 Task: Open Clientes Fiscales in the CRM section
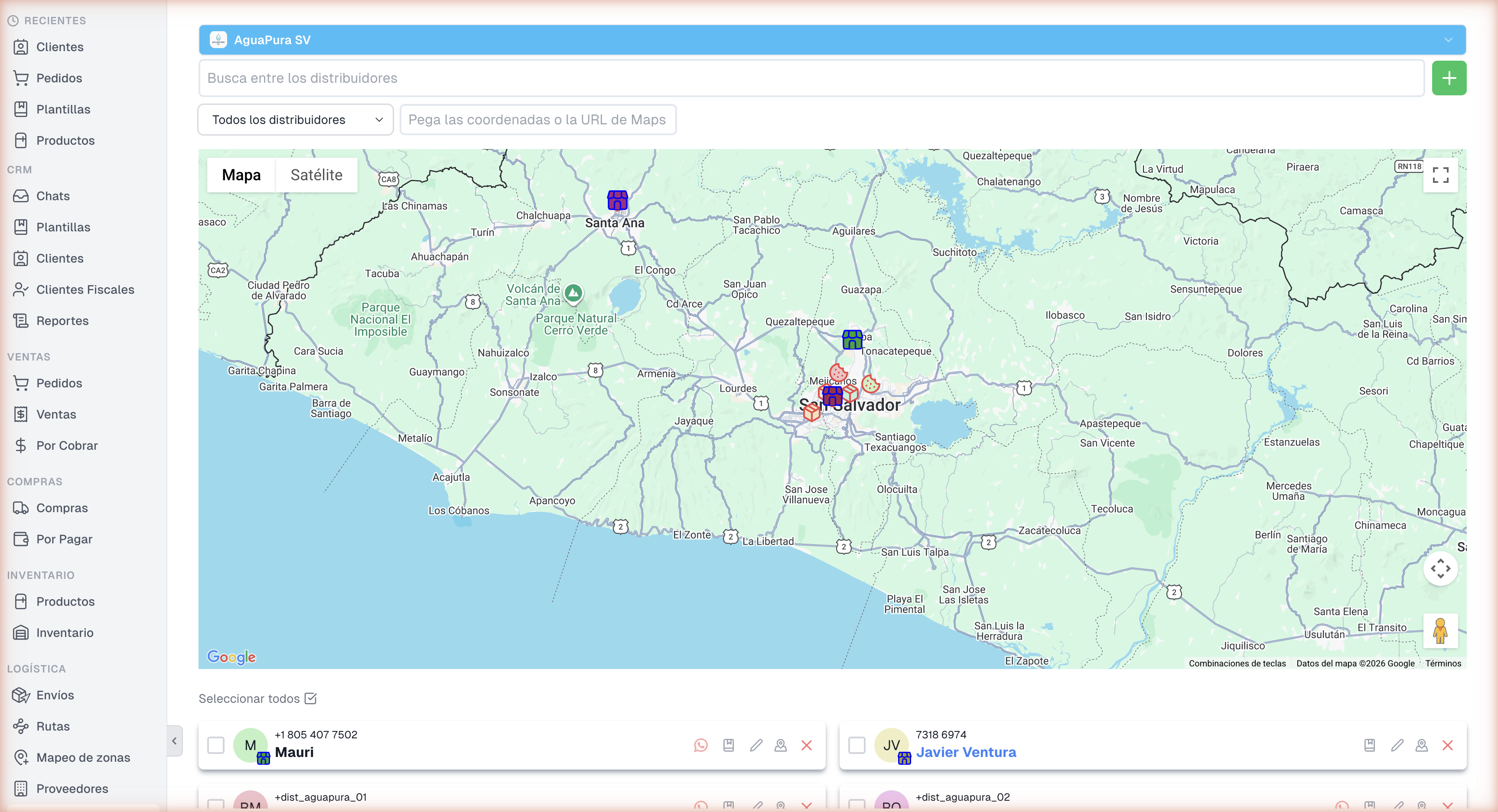click(x=85, y=289)
